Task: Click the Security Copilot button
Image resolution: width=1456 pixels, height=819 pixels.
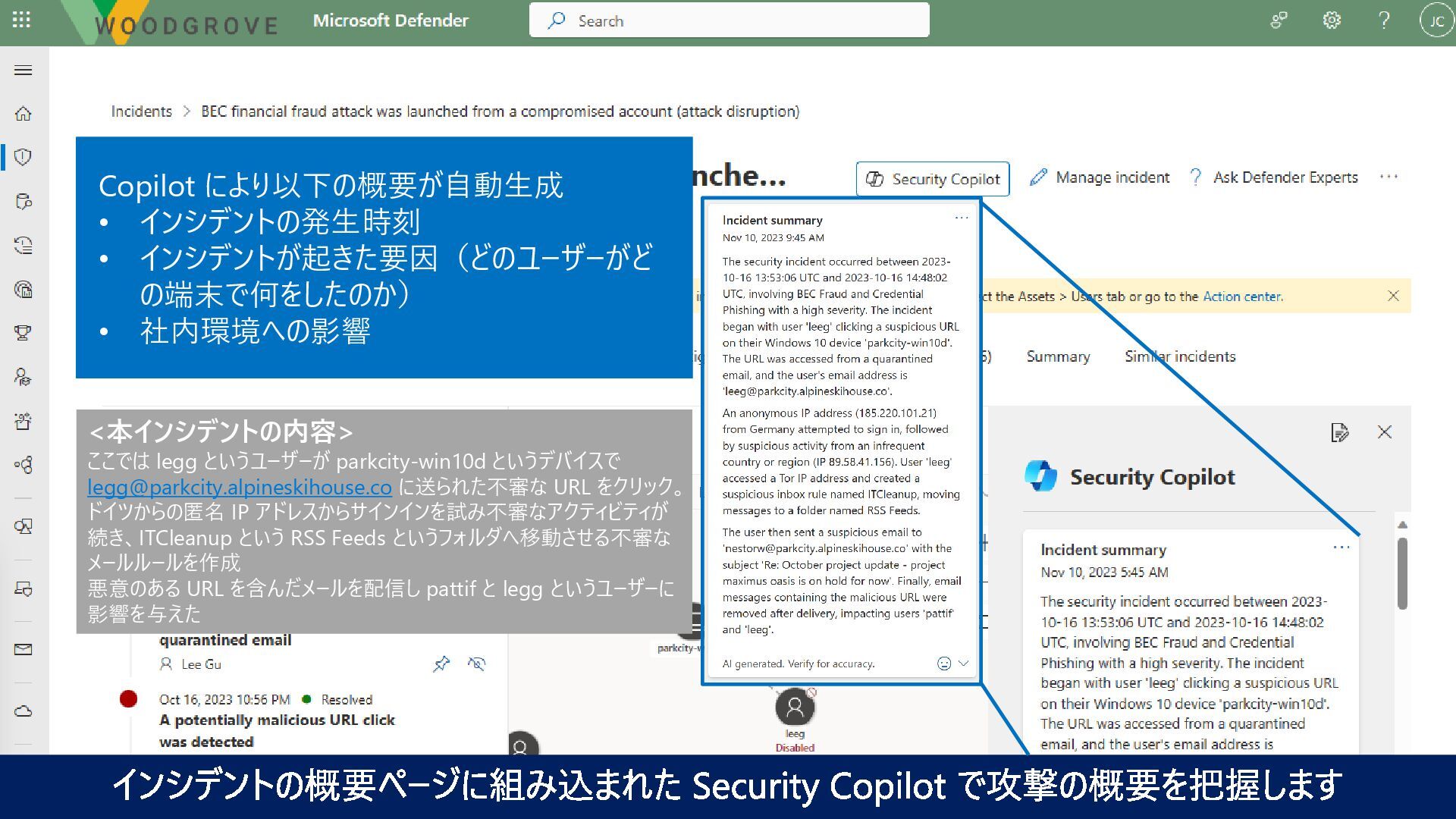Action: point(933,179)
